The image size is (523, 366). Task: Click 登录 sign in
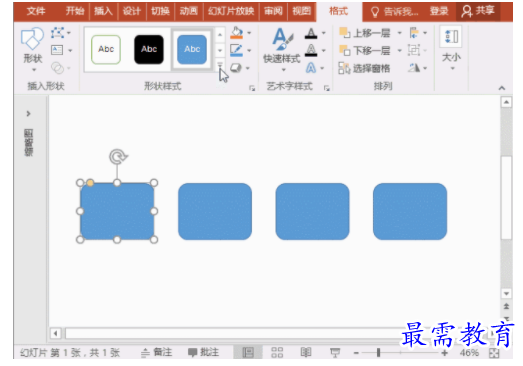pyautogui.click(x=439, y=11)
